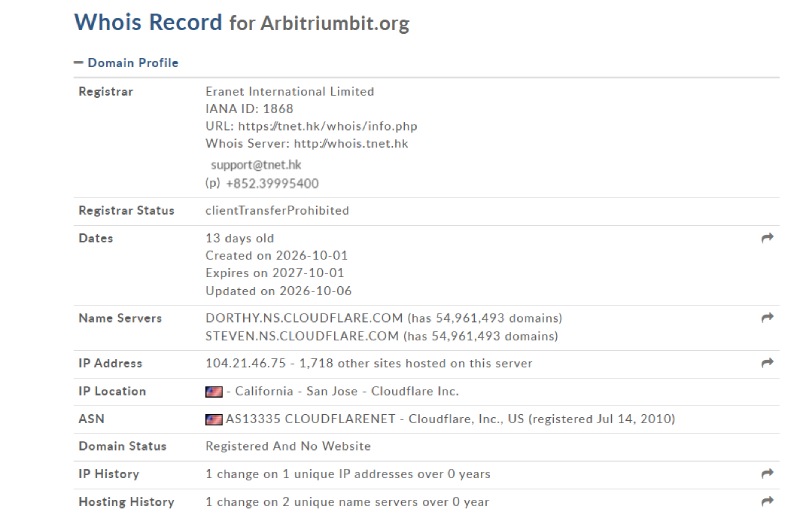Click the Whois Server whois.tnet.hk address

[351, 143]
